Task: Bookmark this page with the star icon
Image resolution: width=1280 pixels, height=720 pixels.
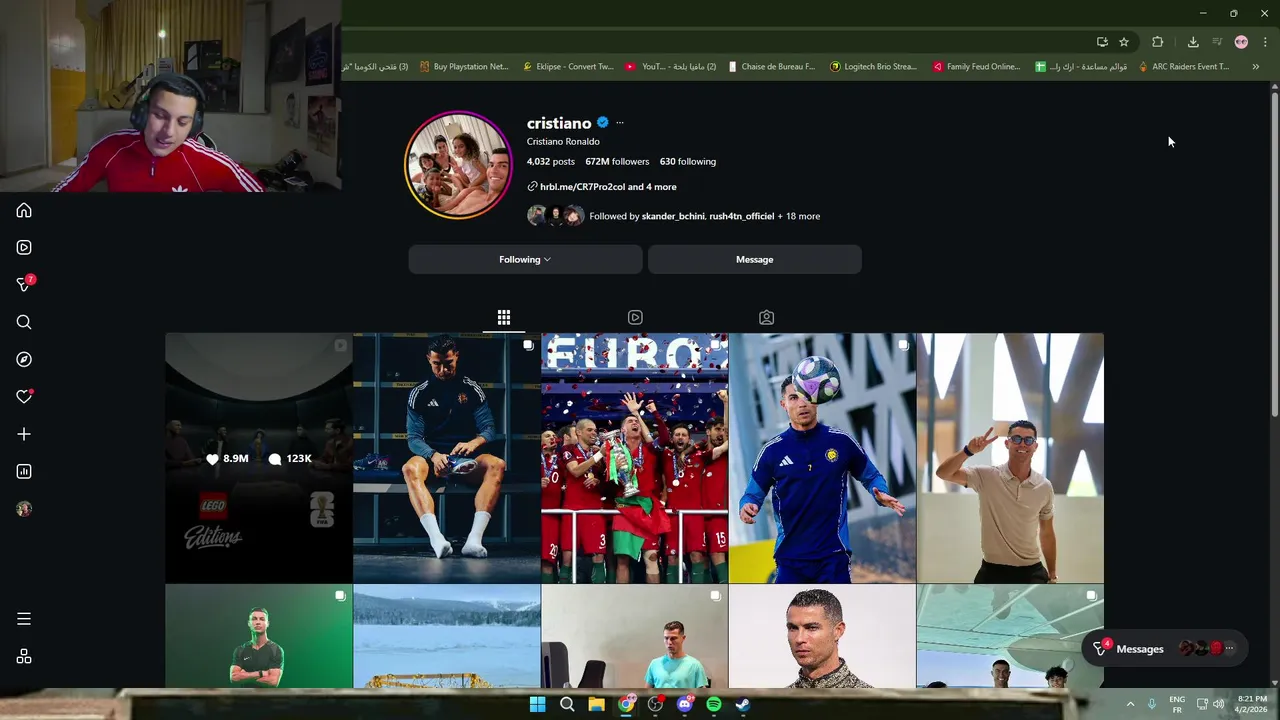Action: point(1124,42)
